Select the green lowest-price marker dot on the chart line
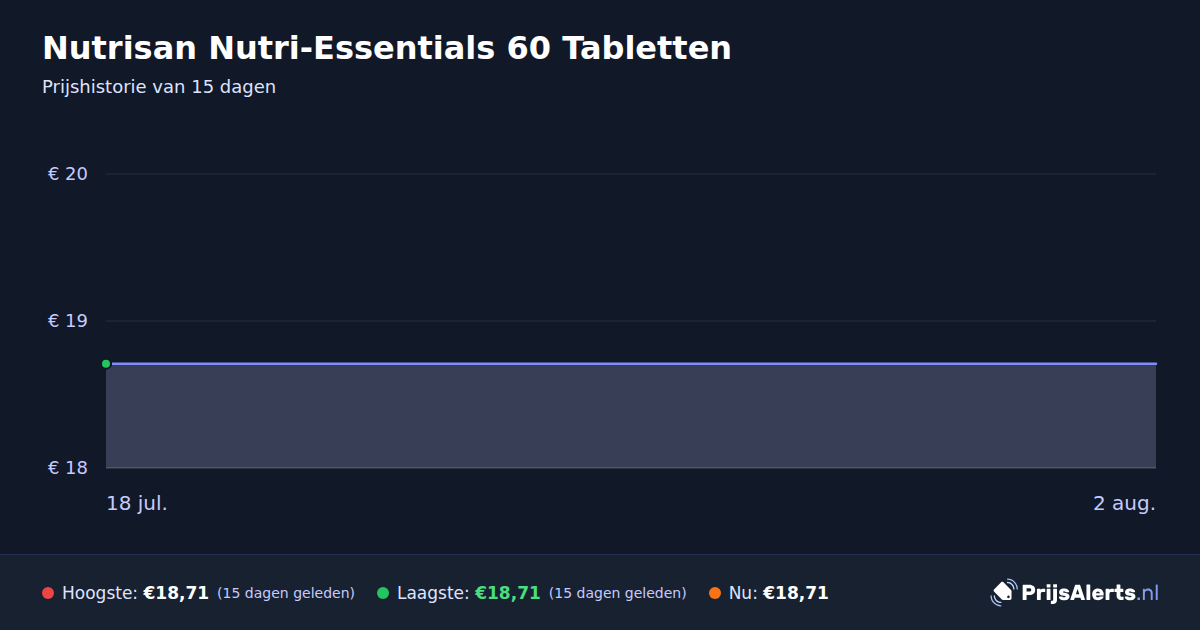 106,364
